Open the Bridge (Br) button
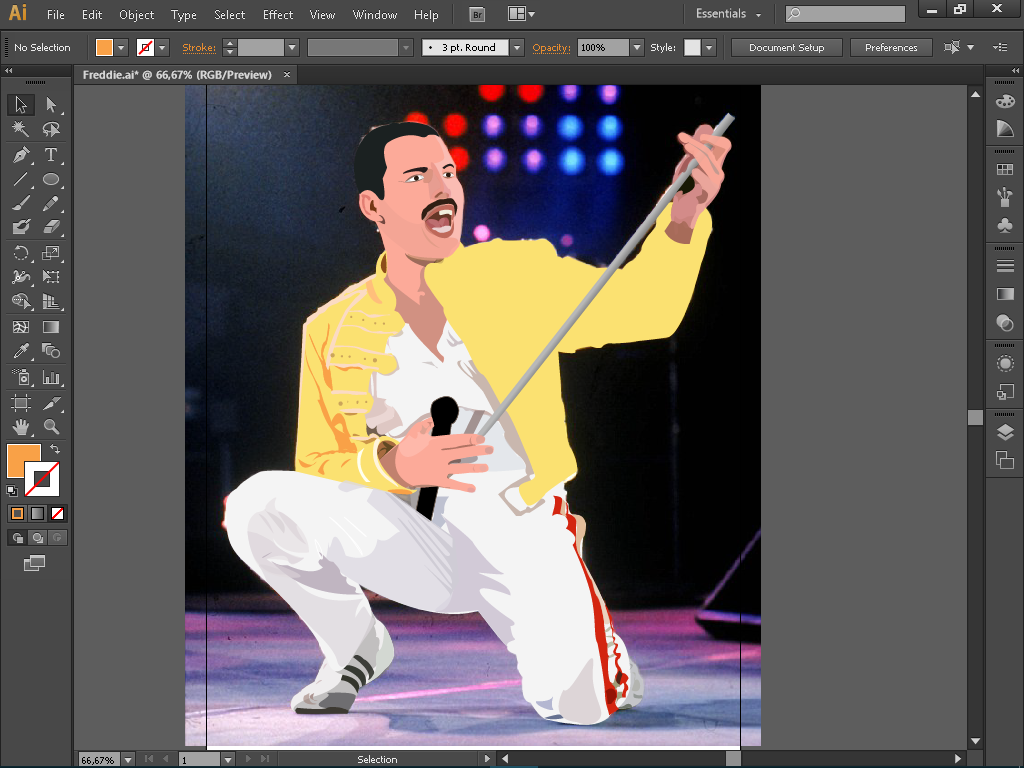 tap(477, 15)
